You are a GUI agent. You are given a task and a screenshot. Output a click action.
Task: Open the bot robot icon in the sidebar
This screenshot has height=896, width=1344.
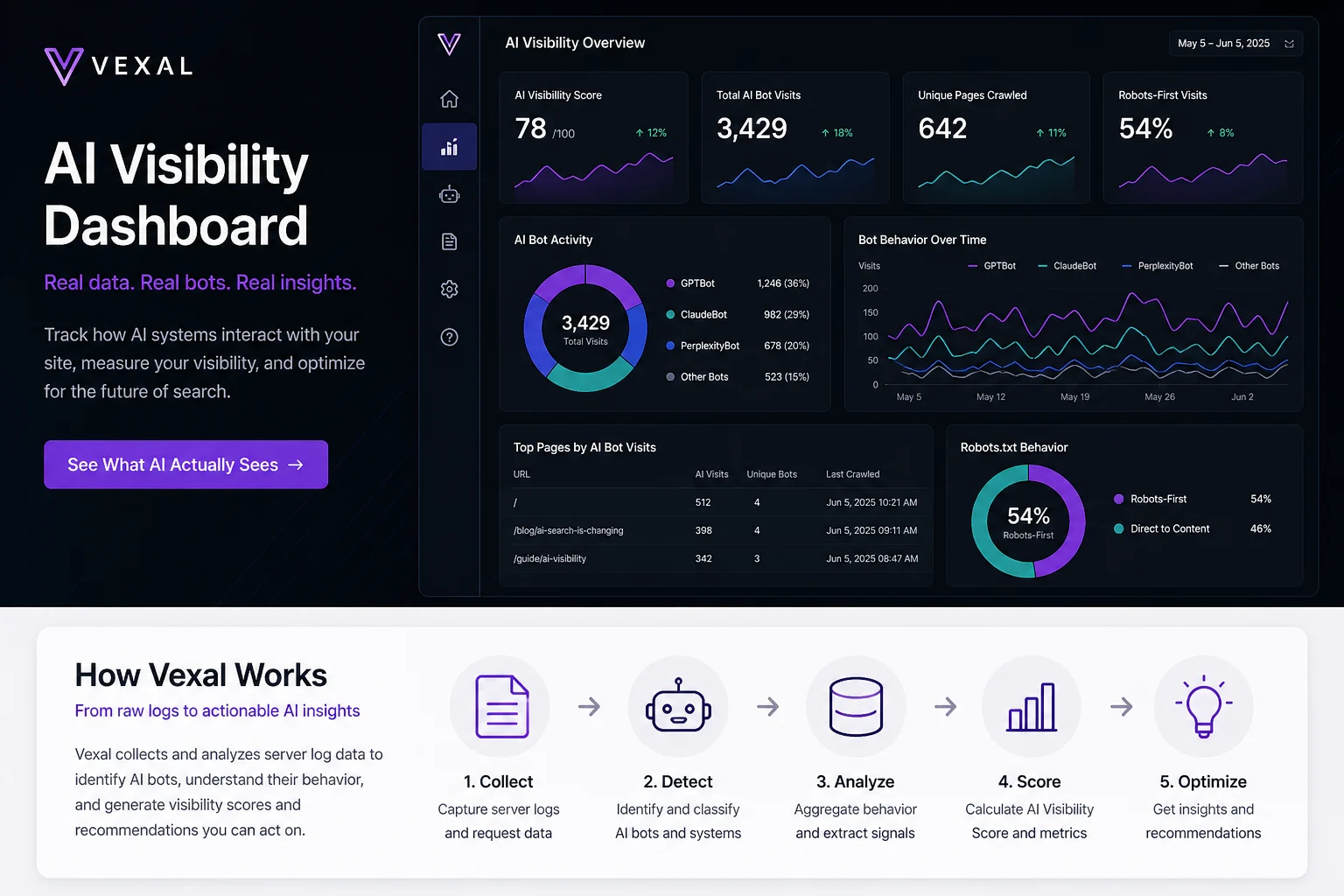tap(449, 194)
